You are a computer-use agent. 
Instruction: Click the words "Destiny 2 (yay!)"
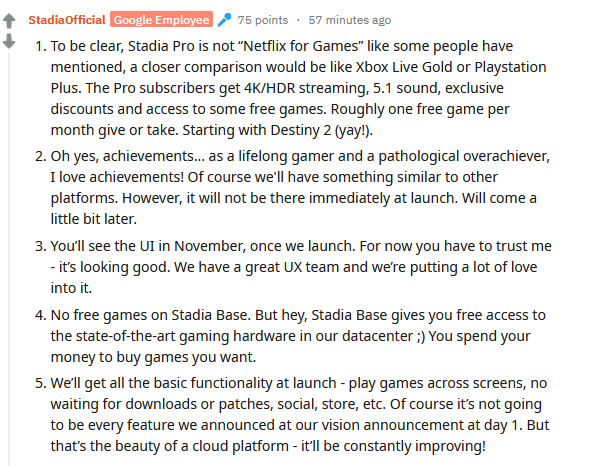coord(321,130)
